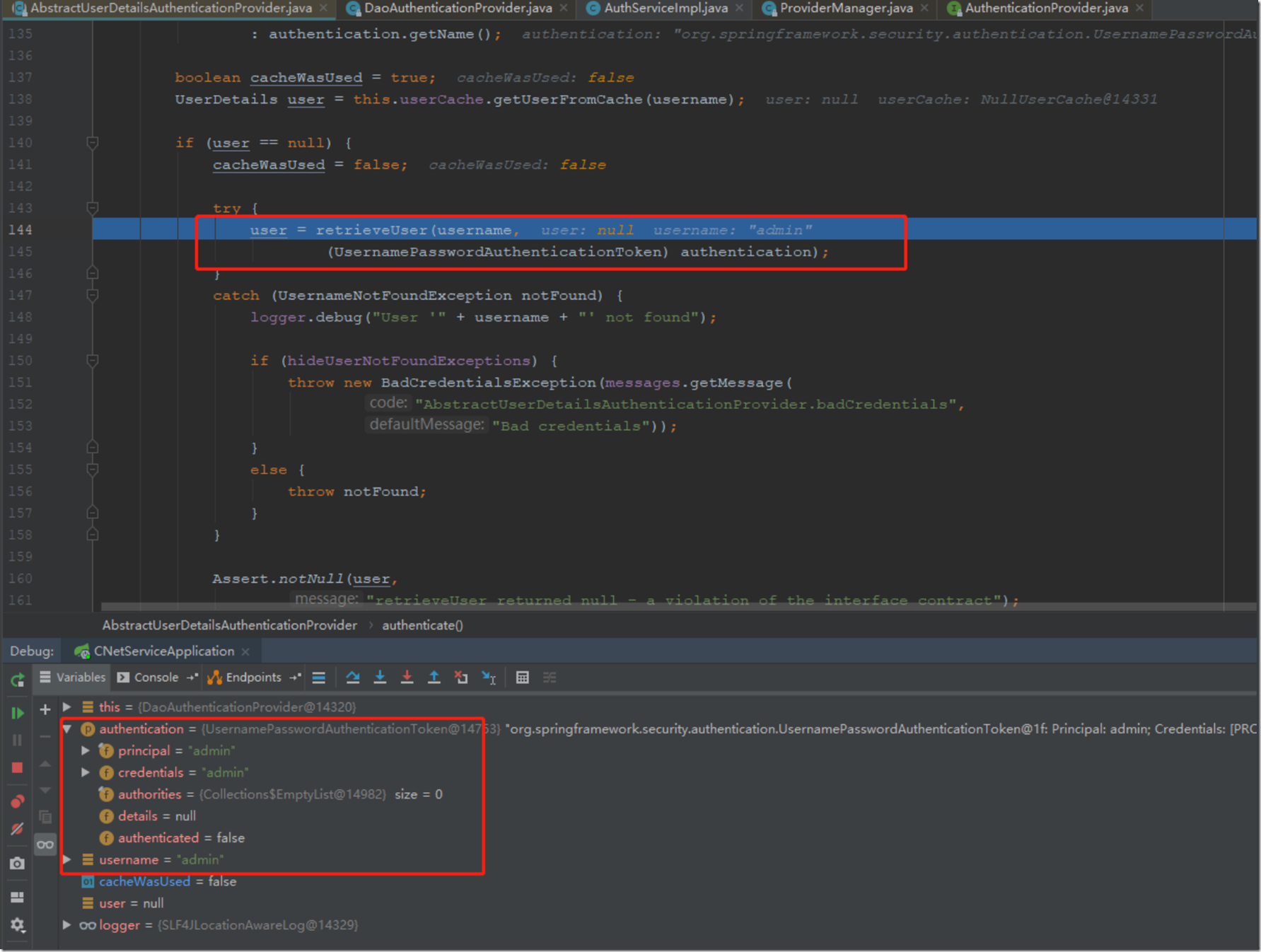This screenshot has height=952, width=1261.
Task: Restore debug layout icon
Action: (x=18, y=897)
